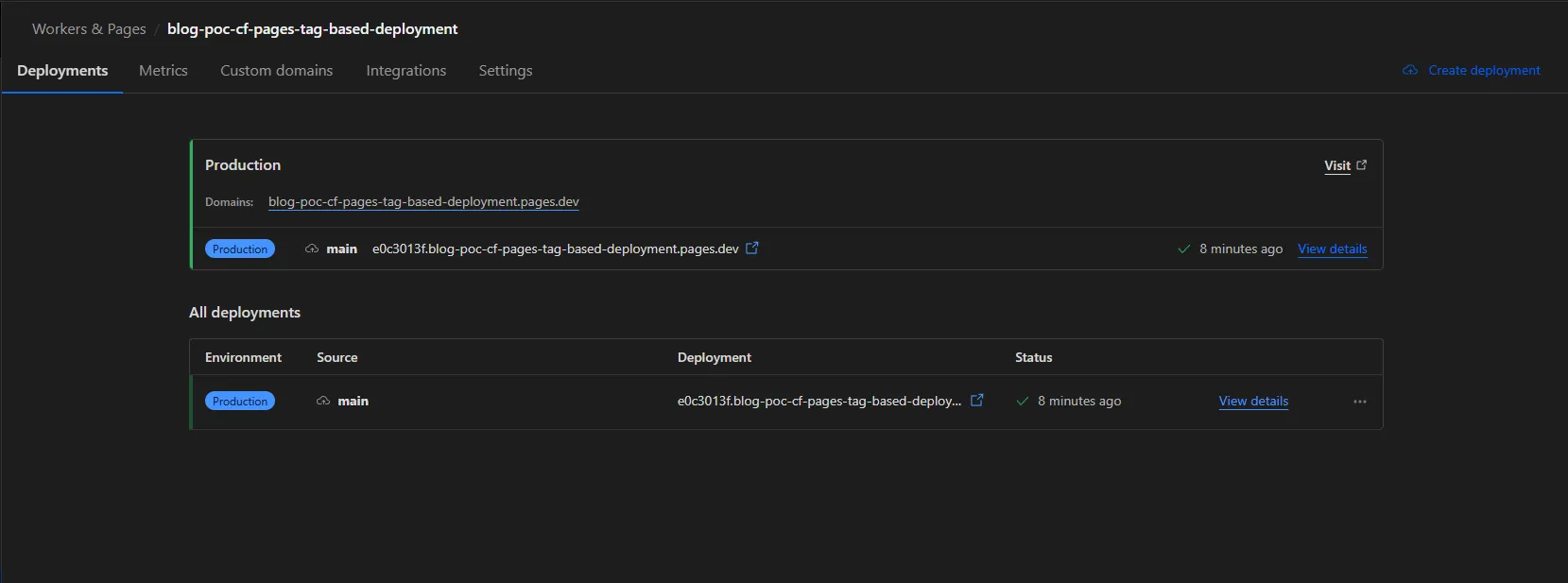The height and width of the screenshot is (583, 1568).
Task: Click the Create deployment link
Action: [x=1484, y=71]
